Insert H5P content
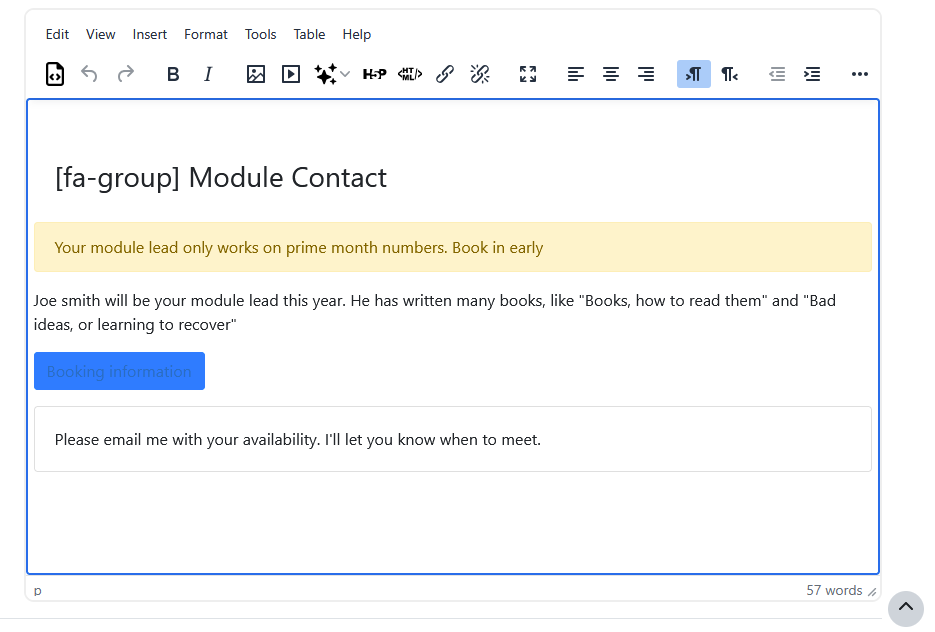Screen dimensions: 935x632 coord(374,74)
